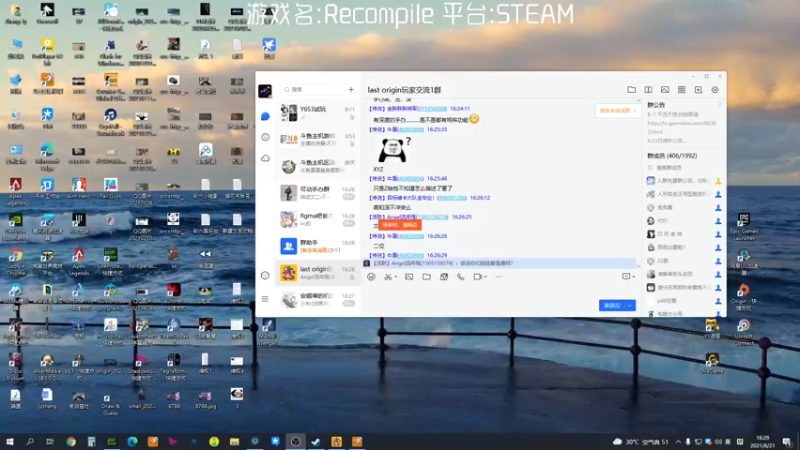Select 22数 member in list
The image size is (800, 450).
[x=684, y=261]
